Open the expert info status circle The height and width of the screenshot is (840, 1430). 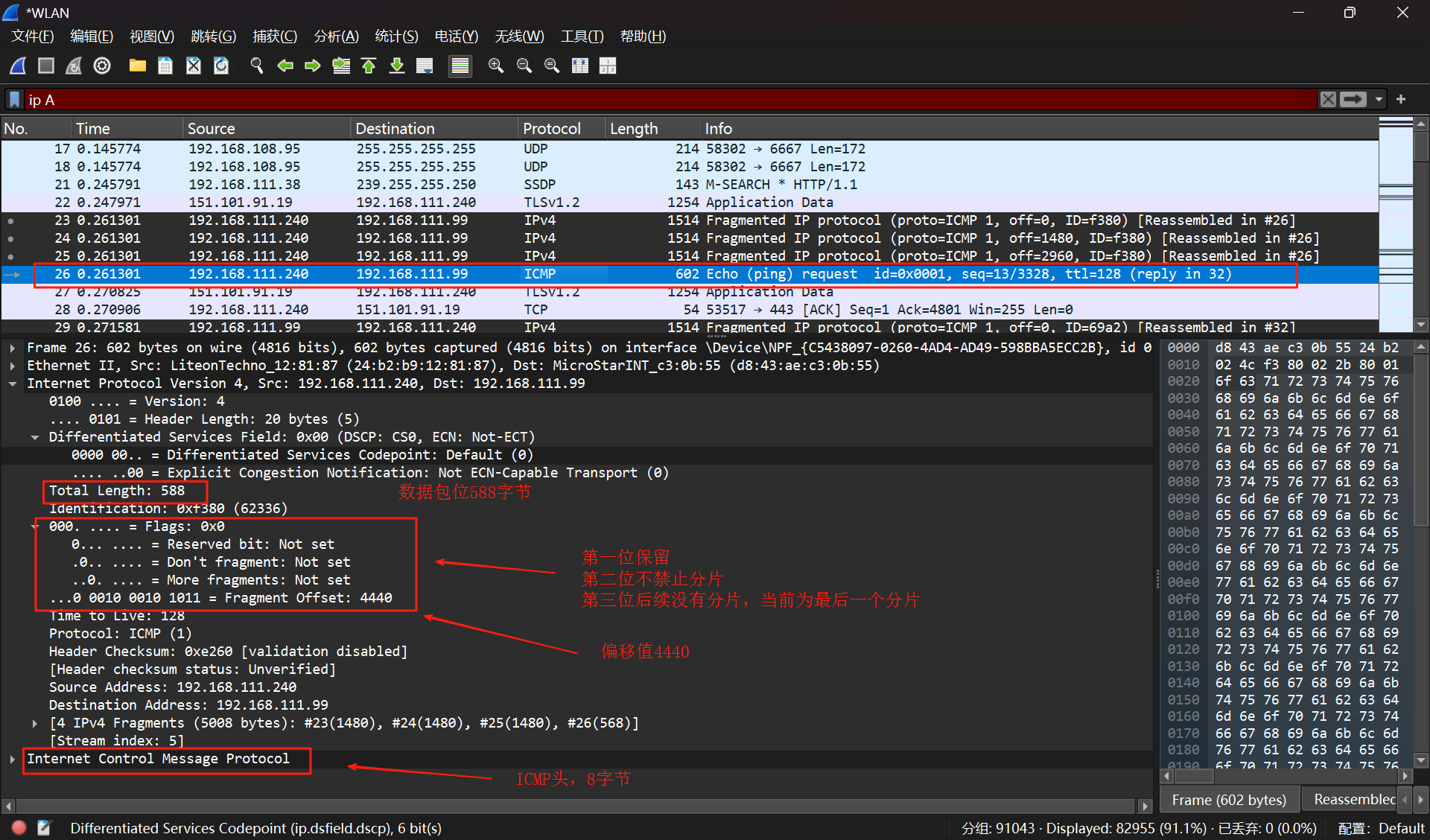click(x=19, y=827)
